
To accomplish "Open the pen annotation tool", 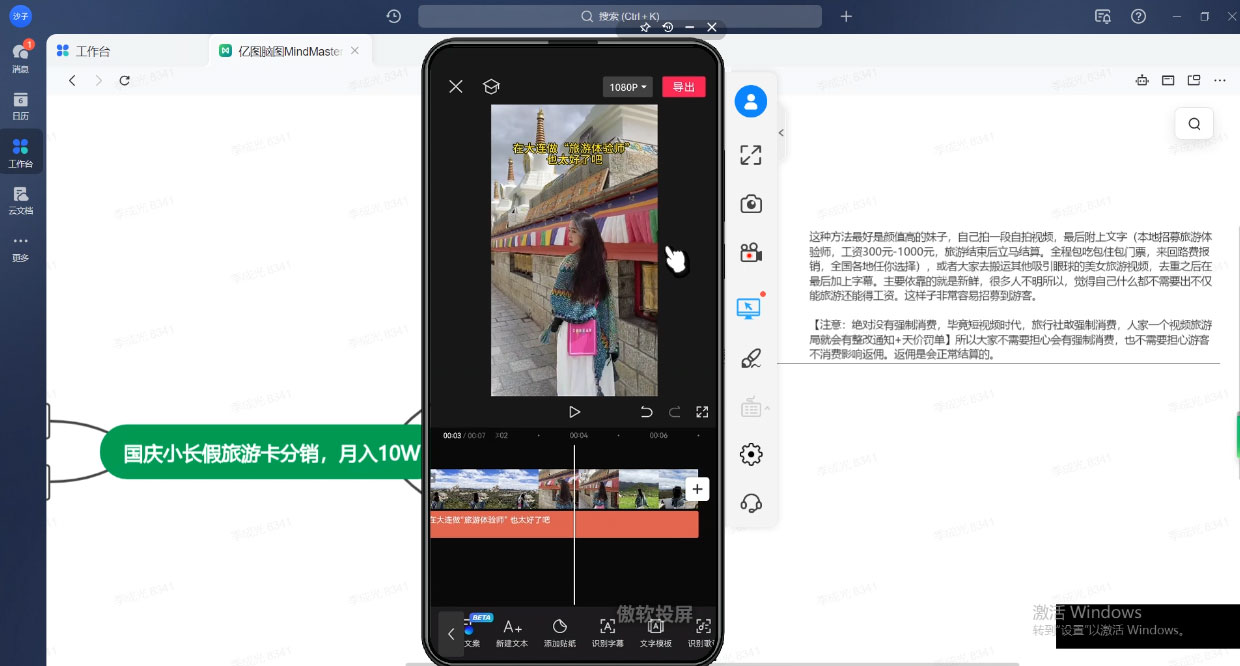I will click(751, 357).
